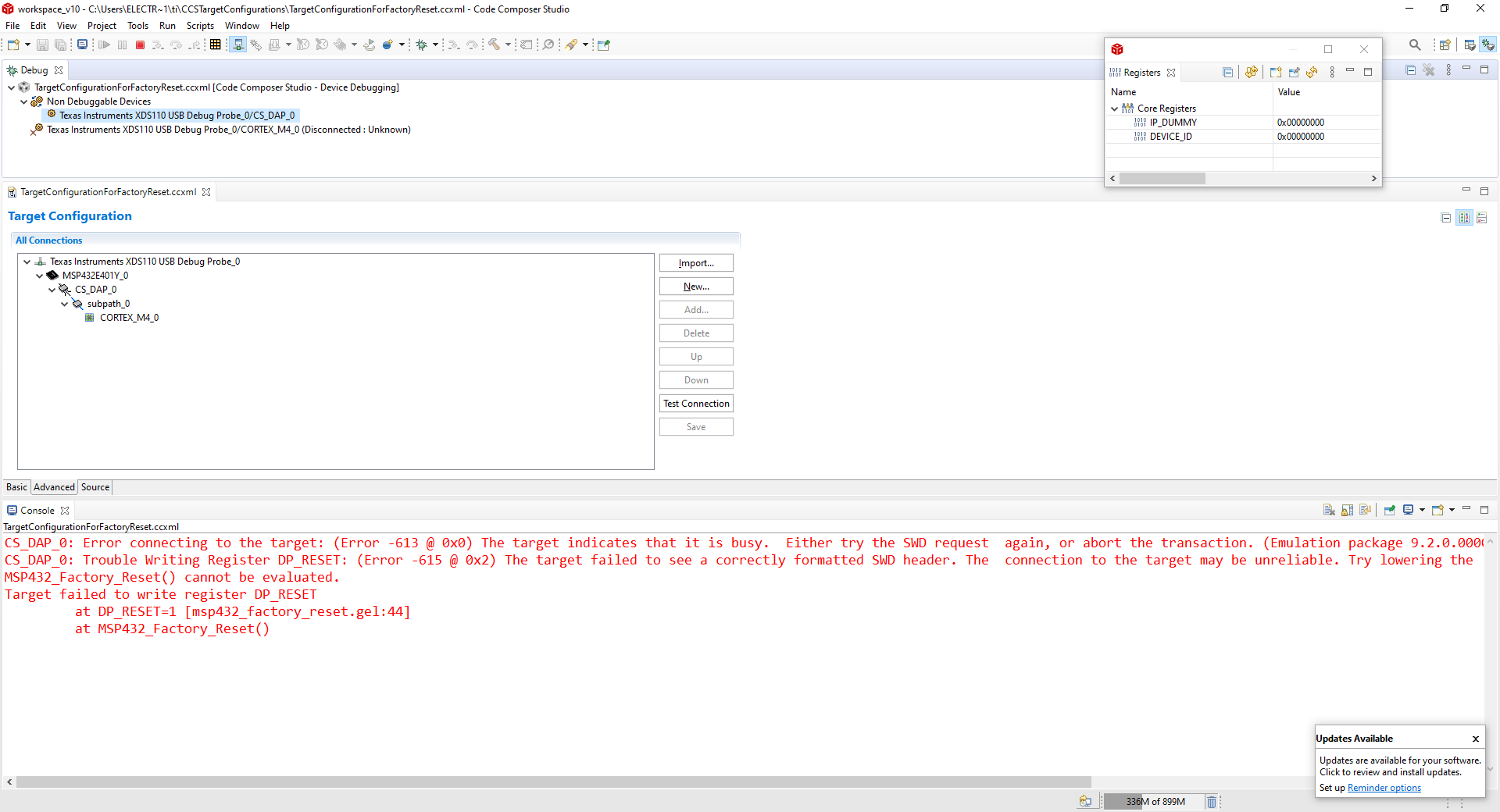This screenshot has height=812, width=1500.
Task: Toggle the tree view layout icon in Target Configuration
Action: (1482, 218)
